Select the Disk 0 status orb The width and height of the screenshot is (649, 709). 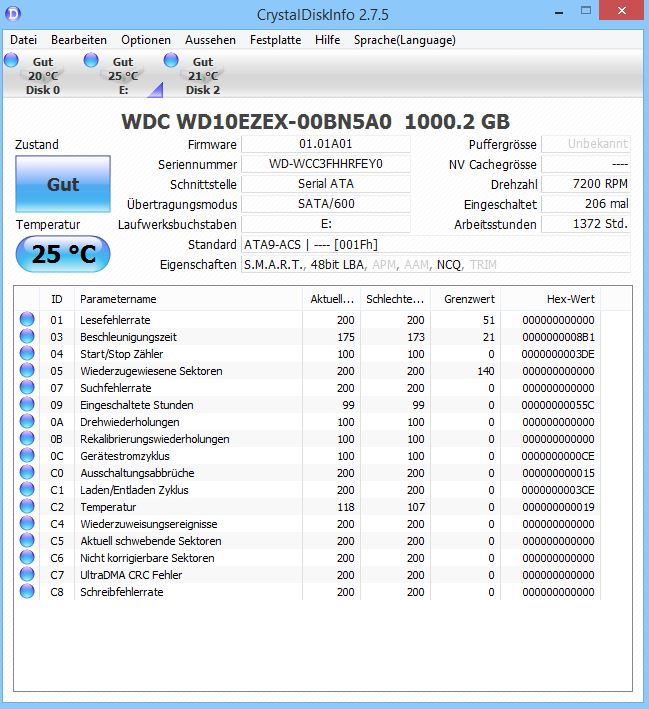tap(11, 60)
